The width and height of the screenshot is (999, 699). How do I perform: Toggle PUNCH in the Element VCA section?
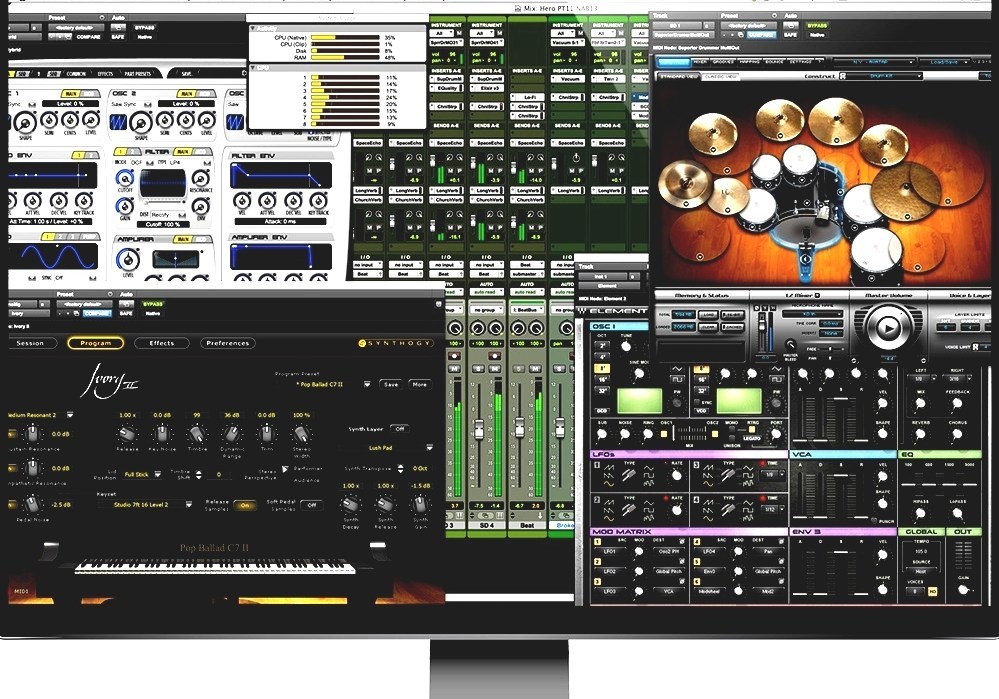click(873, 521)
